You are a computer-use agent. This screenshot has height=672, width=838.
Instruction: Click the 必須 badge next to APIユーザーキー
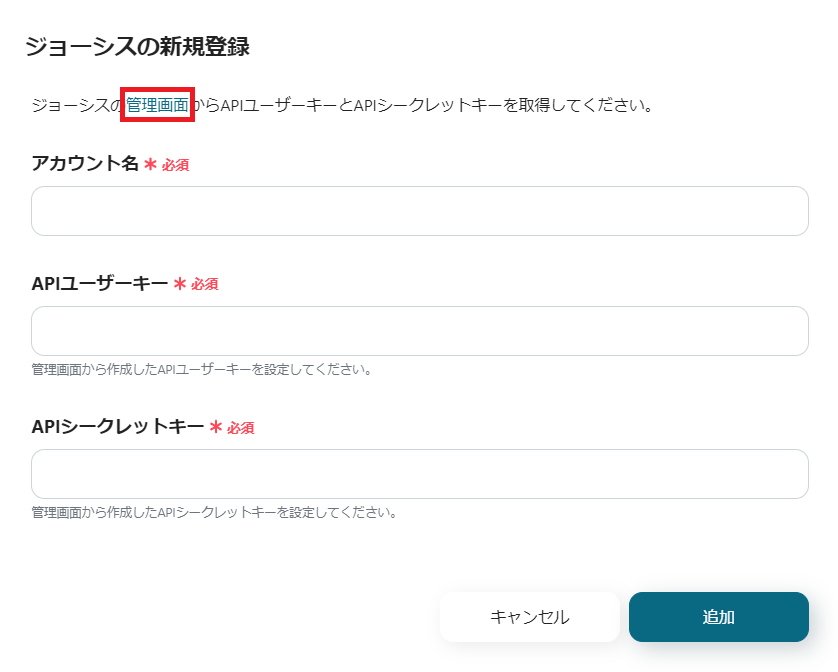tap(204, 284)
